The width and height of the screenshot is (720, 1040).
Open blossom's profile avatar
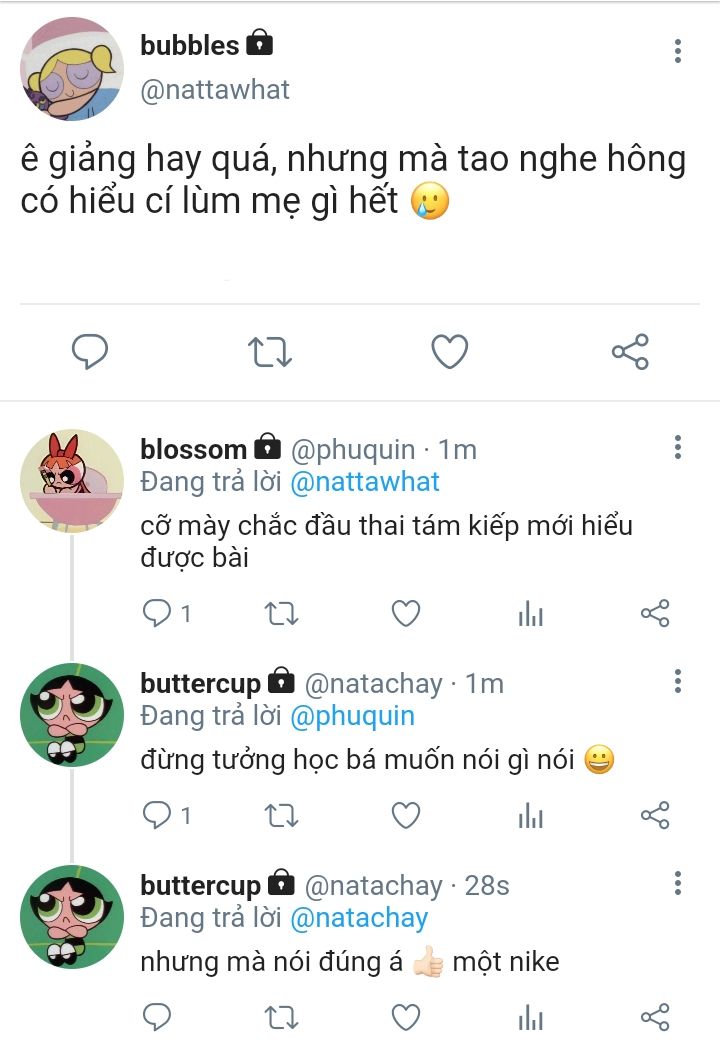72,481
